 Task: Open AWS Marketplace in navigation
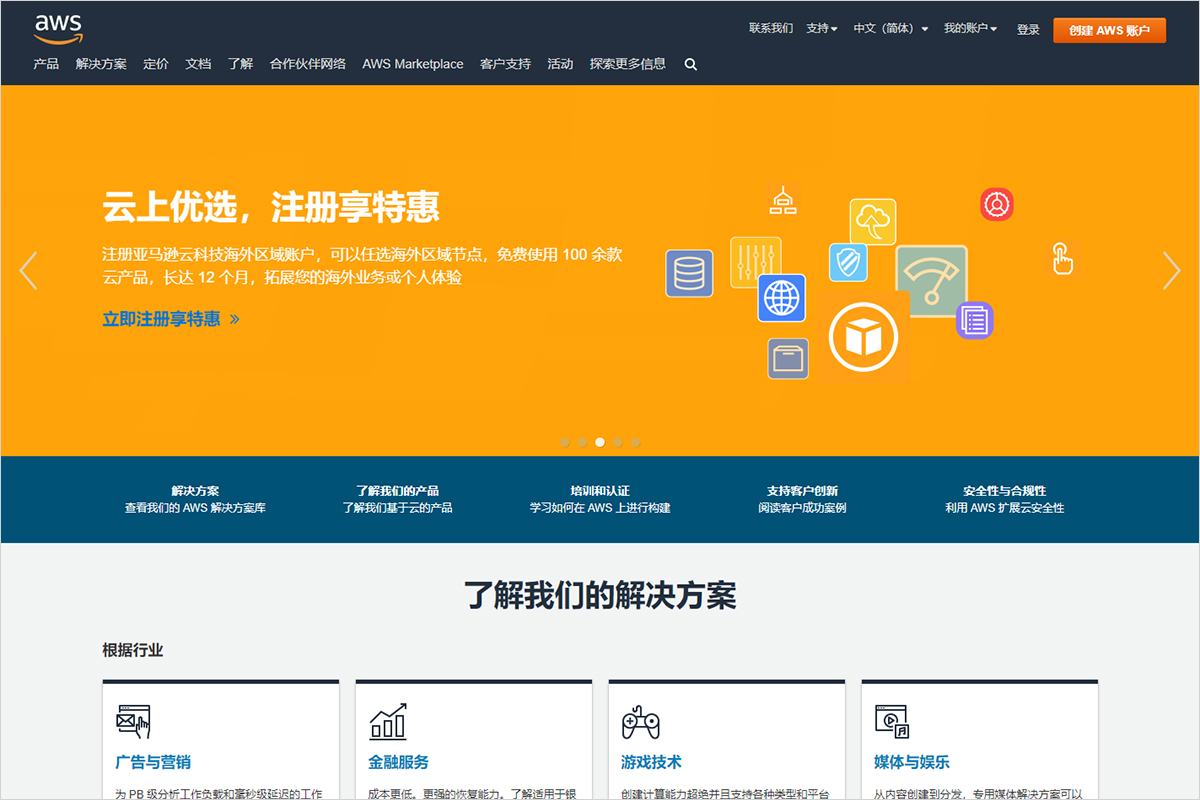coord(413,64)
